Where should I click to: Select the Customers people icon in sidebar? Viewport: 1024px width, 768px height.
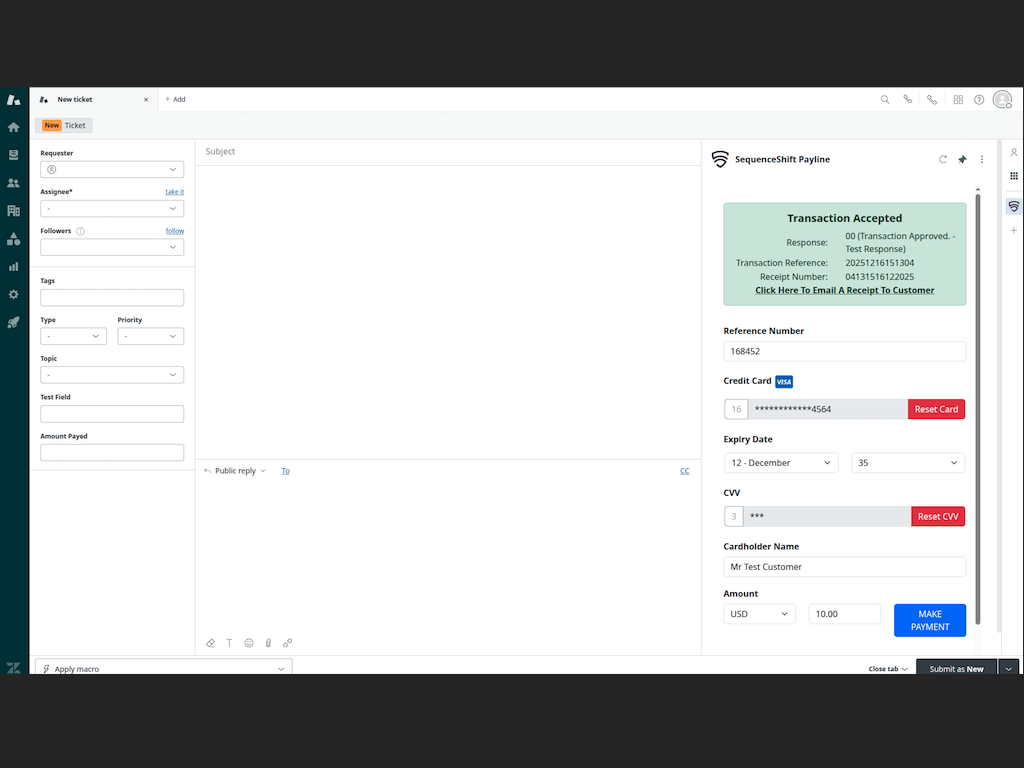[14, 183]
